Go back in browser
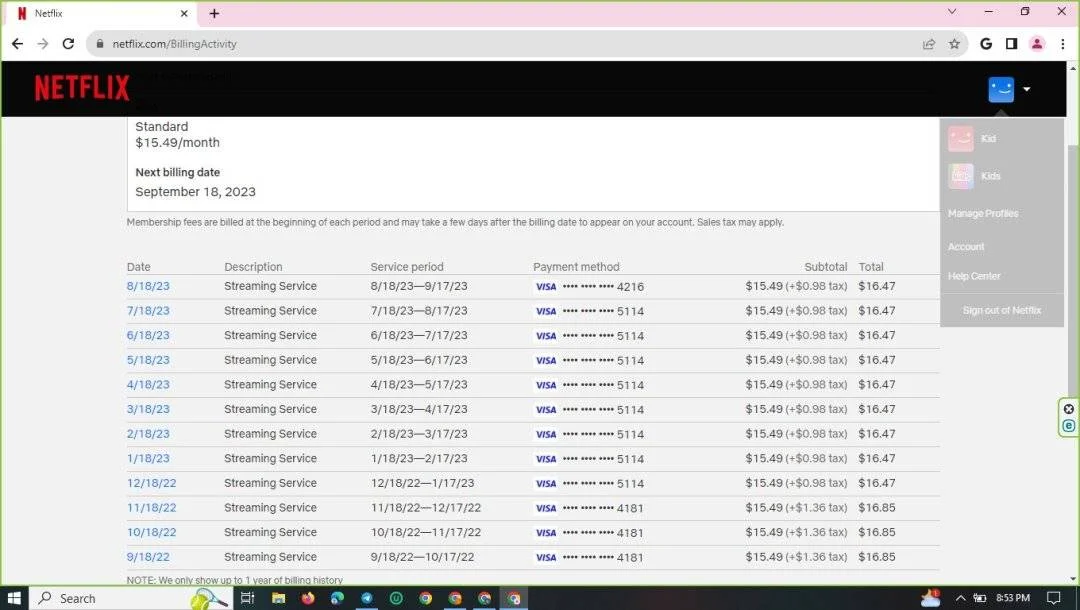This screenshot has height=610, width=1080. (x=17, y=43)
